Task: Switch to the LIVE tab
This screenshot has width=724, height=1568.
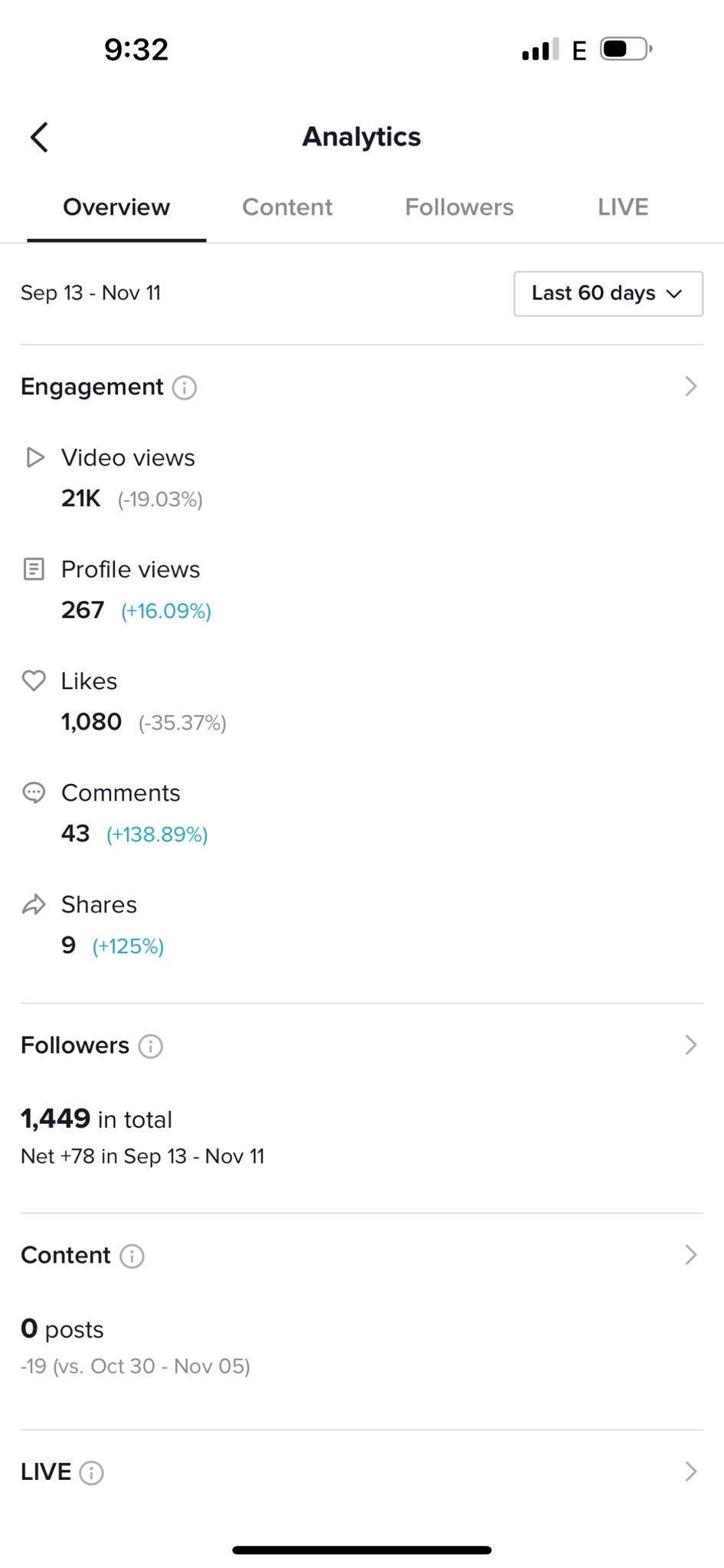Action: (623, 207)
